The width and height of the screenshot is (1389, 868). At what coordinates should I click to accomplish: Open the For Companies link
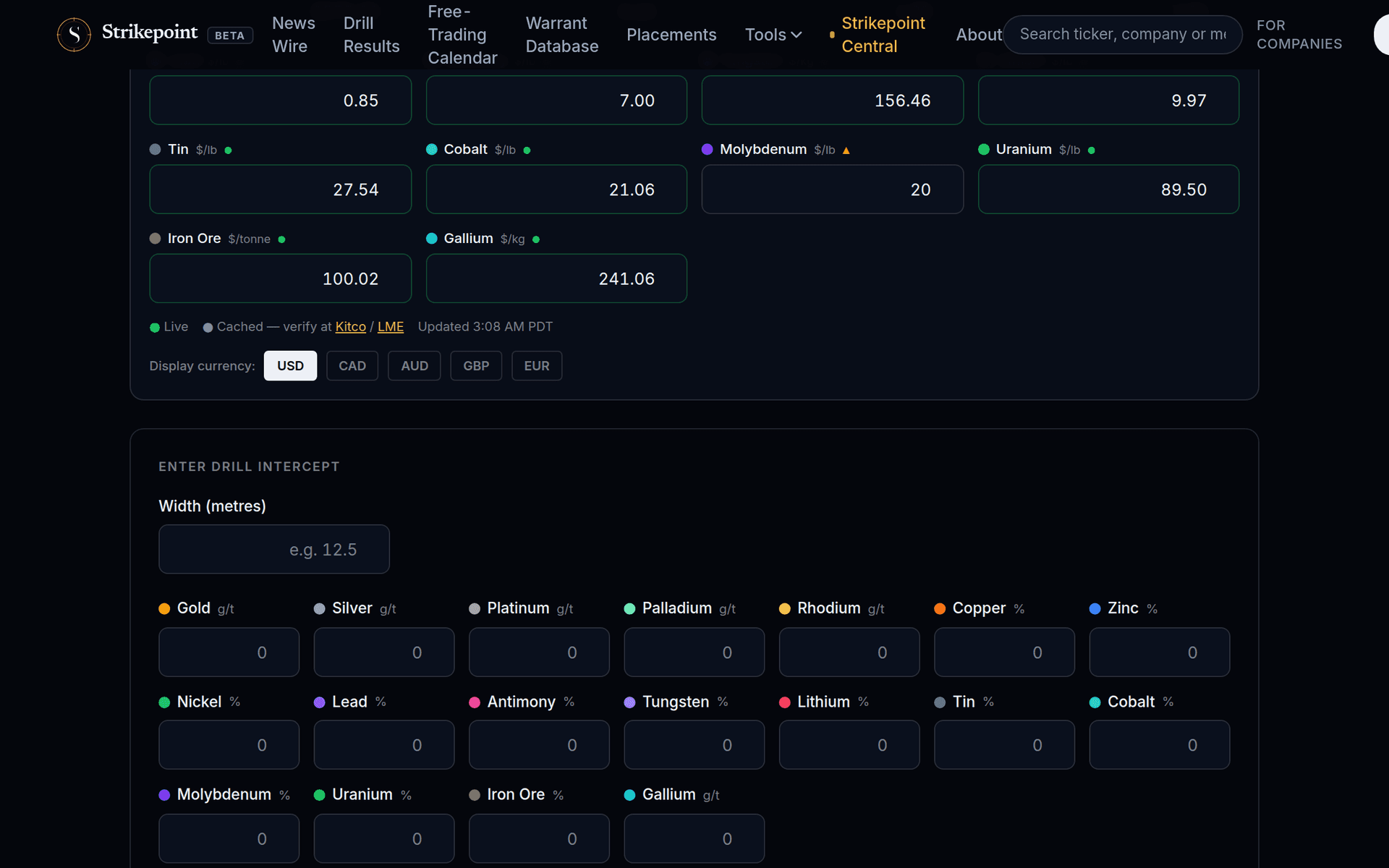tap(1299, 35)
